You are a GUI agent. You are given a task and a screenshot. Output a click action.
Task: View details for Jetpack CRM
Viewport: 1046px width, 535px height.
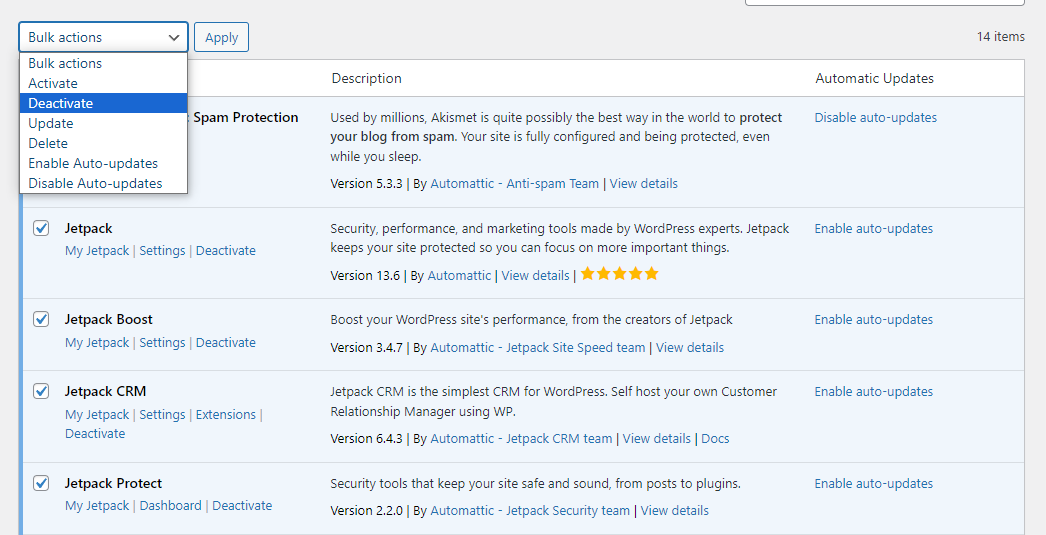(x=656, y=439)
